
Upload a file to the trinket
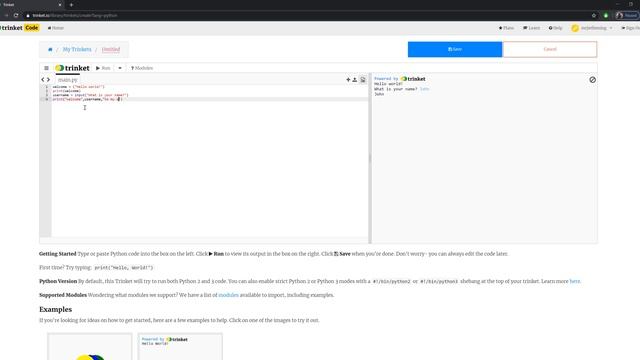pos(355,80)
